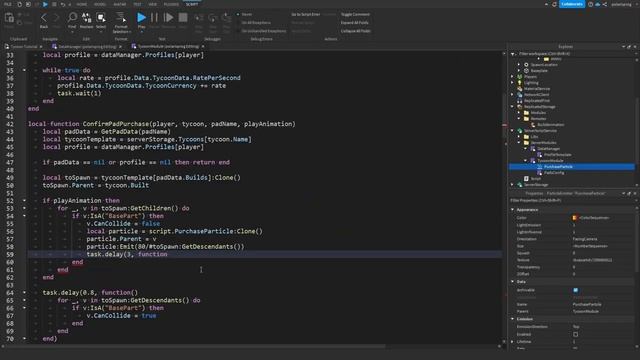Click the Explorer filter workspace field
Image resolution: width=640 pixels, height=360 pixels.
[x=571, y=53]
